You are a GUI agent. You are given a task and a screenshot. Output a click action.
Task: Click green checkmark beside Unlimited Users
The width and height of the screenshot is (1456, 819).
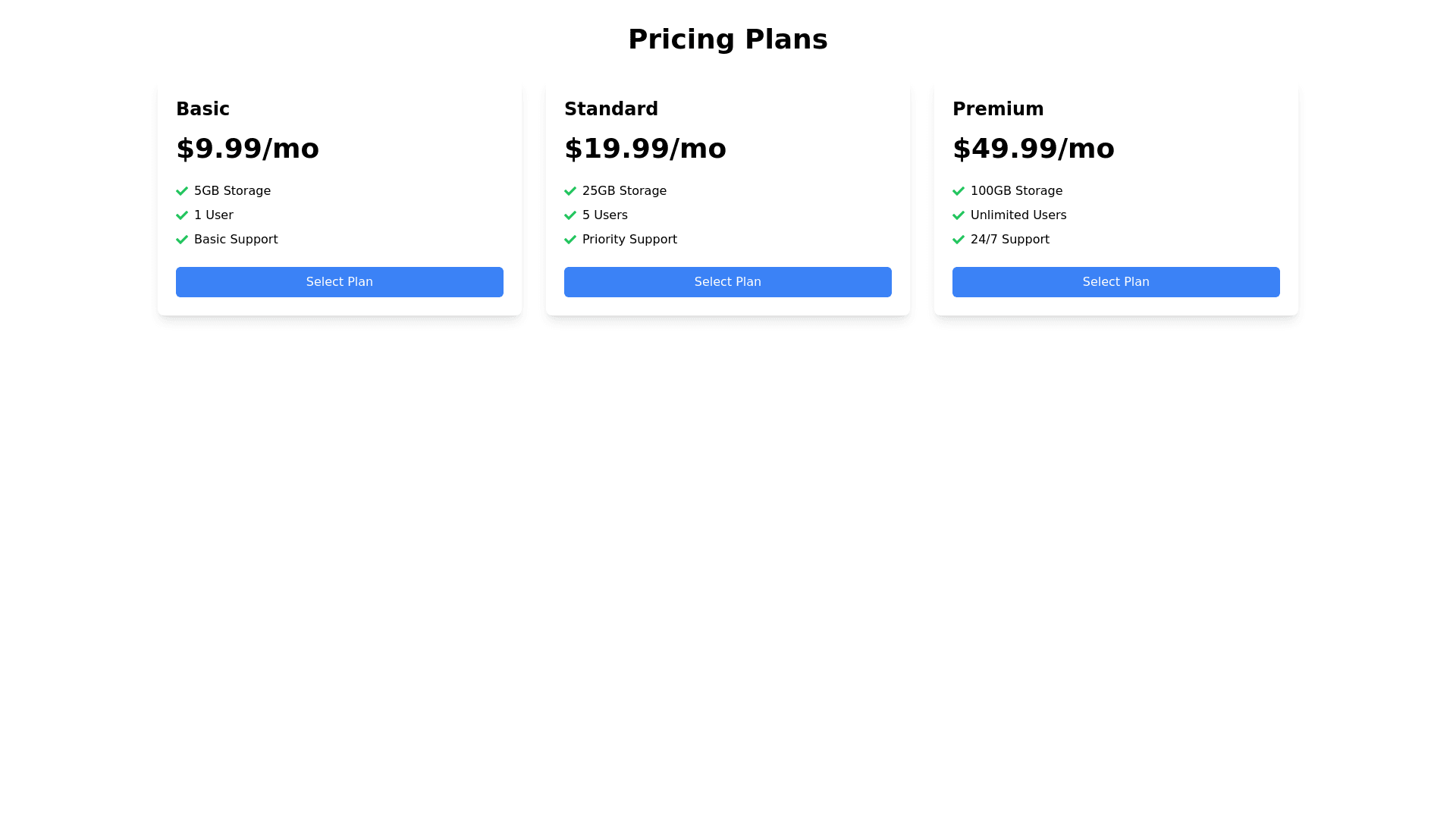(x=959, y=215)
